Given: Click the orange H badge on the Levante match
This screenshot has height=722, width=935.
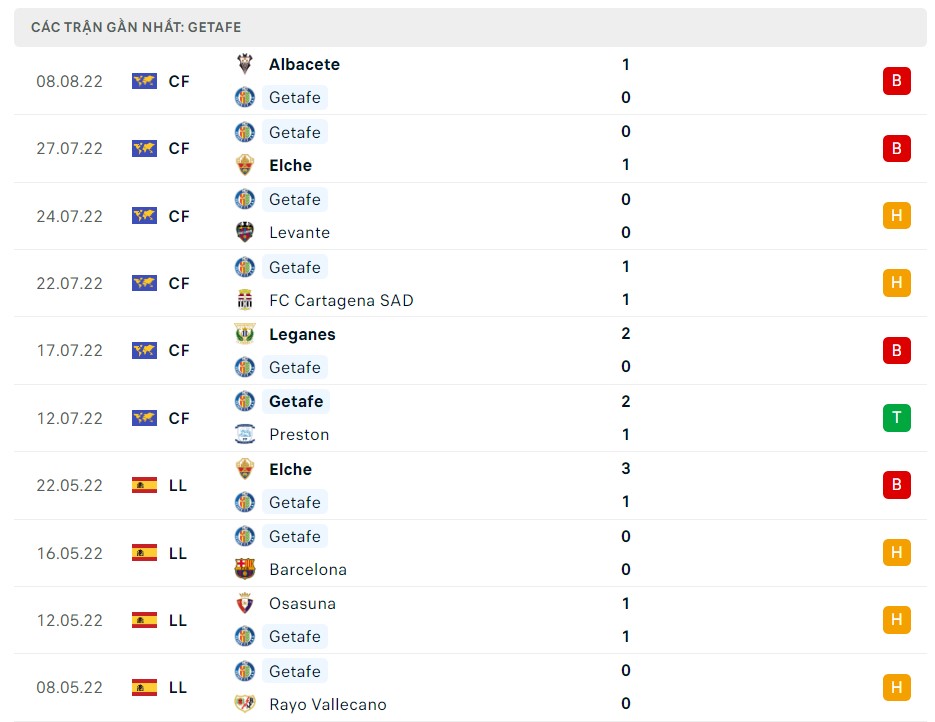Looking at the screenshot, I should tap(896, 216).
